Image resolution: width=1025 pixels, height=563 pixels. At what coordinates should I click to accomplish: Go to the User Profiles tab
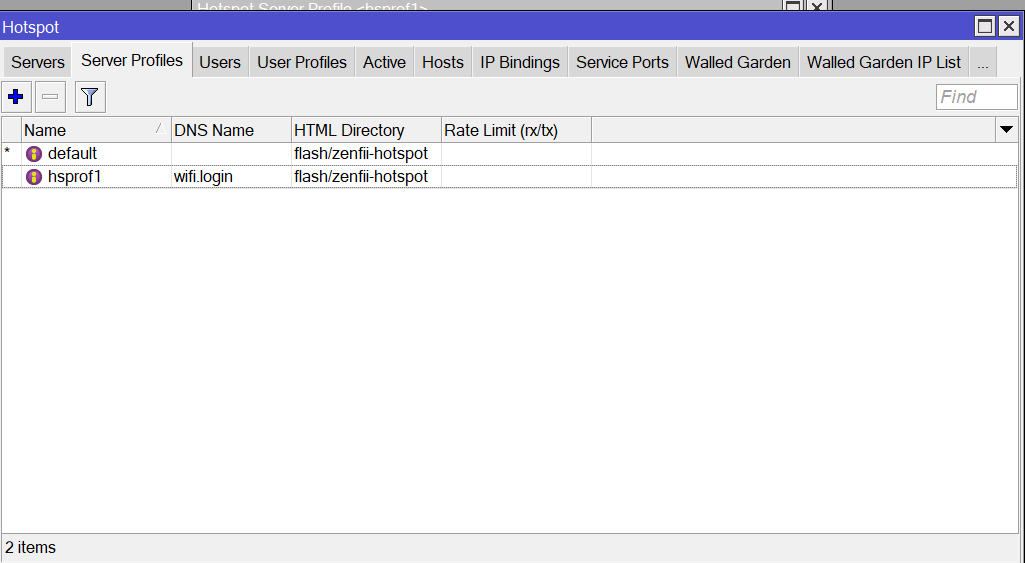(302, 62)
